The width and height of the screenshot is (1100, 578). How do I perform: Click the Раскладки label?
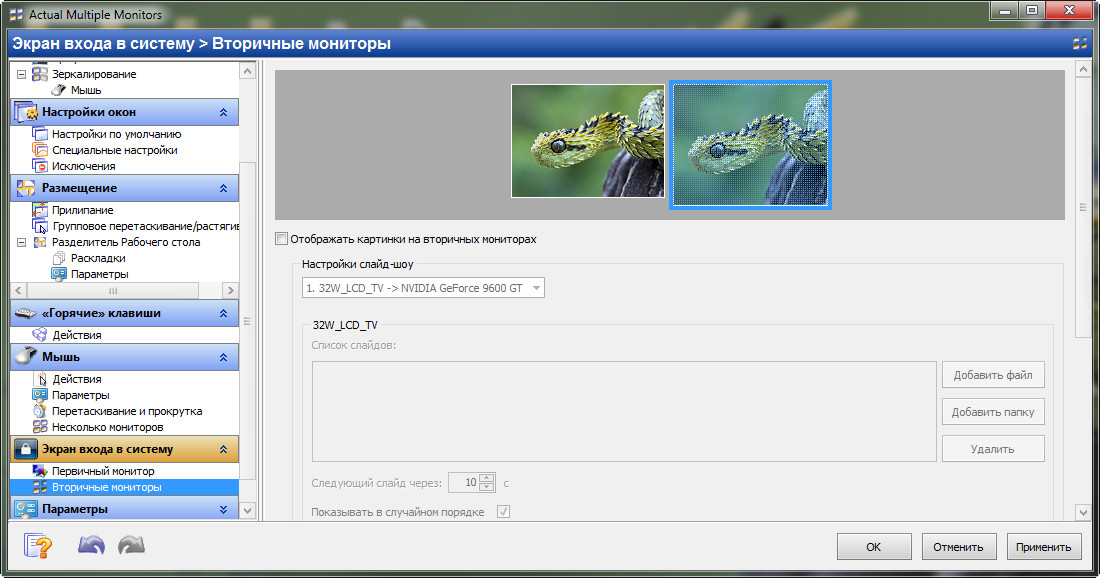click(98, 258)
